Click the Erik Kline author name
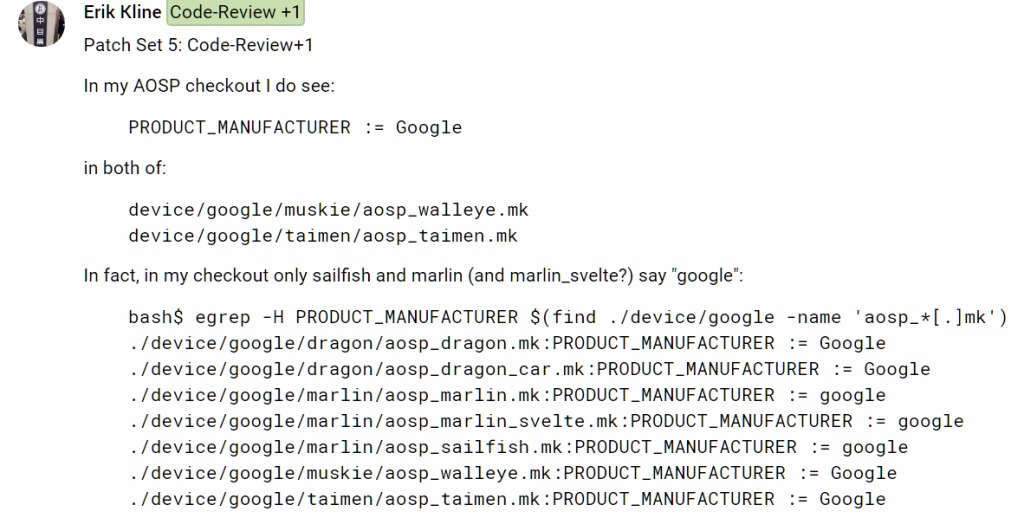 tap(123, 12)
